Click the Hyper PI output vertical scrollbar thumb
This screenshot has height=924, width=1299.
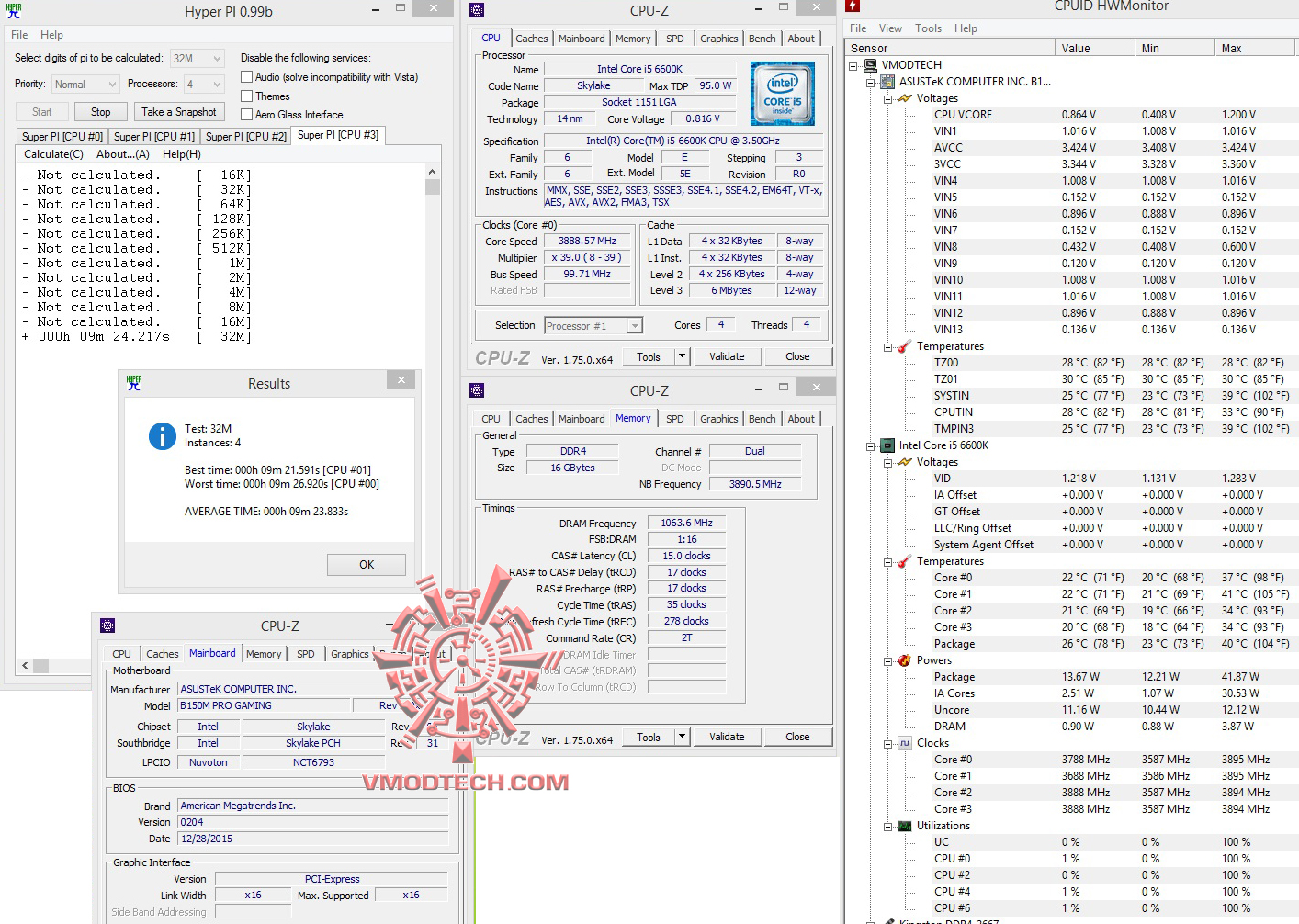pyautogui.click(x=433, y=186)
